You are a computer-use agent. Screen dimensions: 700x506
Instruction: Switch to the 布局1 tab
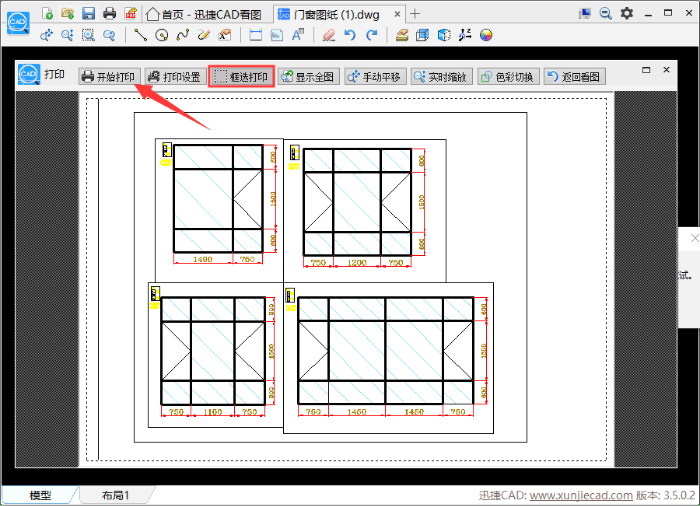[x=115, y=495]
